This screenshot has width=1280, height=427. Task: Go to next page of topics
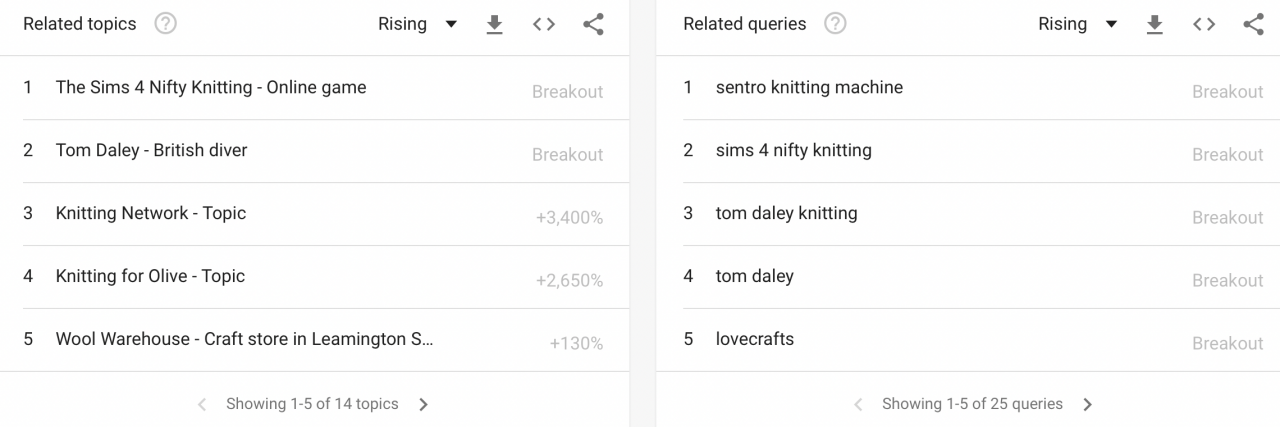424,405
